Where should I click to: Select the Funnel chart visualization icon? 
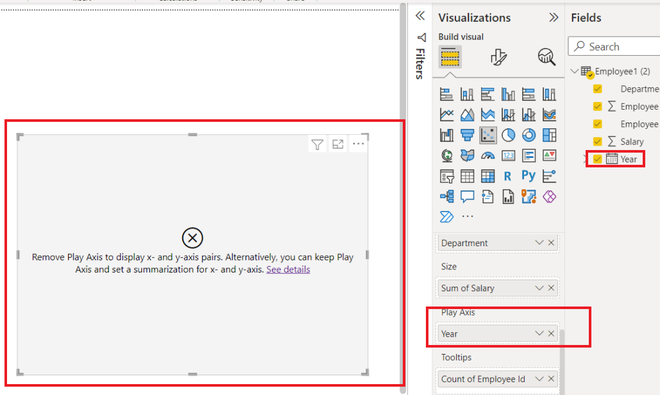pos(467,135)
